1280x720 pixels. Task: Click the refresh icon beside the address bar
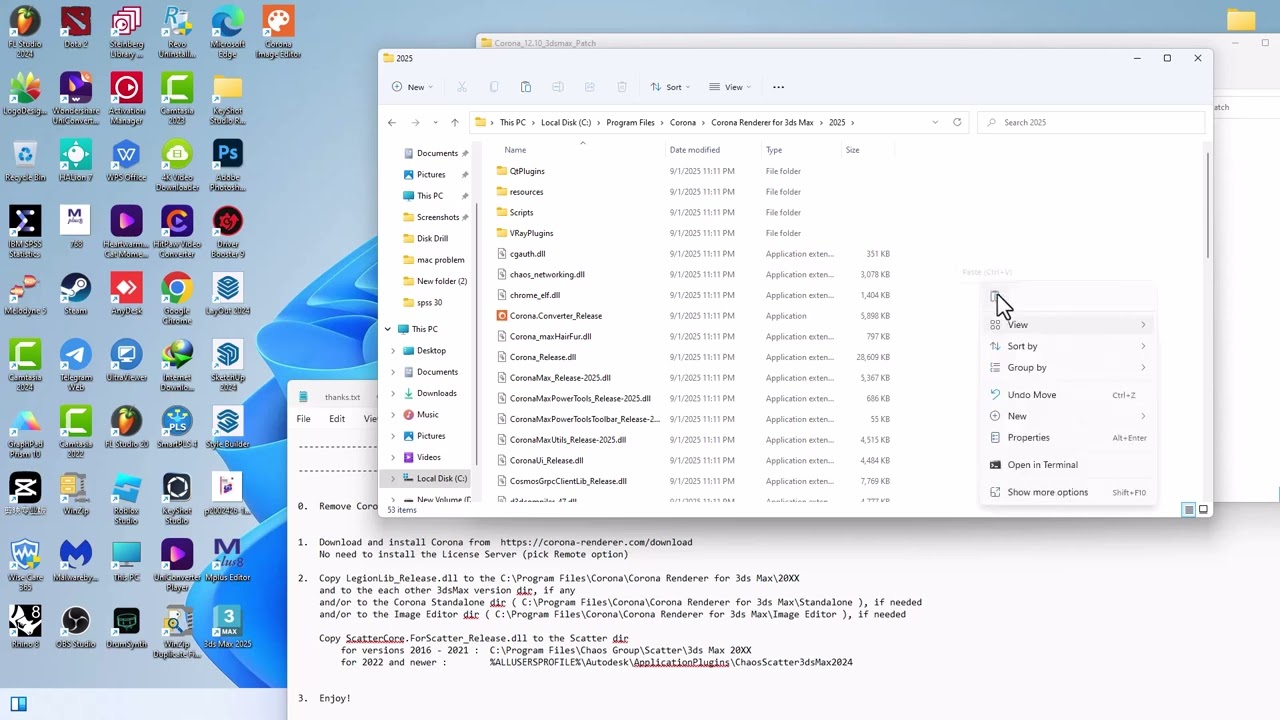point(957,122)
